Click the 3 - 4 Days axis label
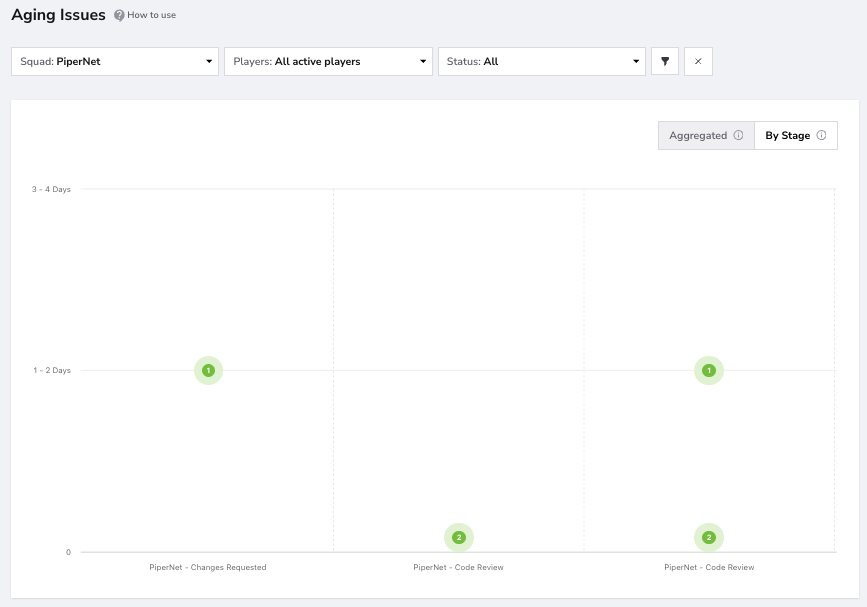This screenshot has height=607, width=867. (x=51, y=189)
